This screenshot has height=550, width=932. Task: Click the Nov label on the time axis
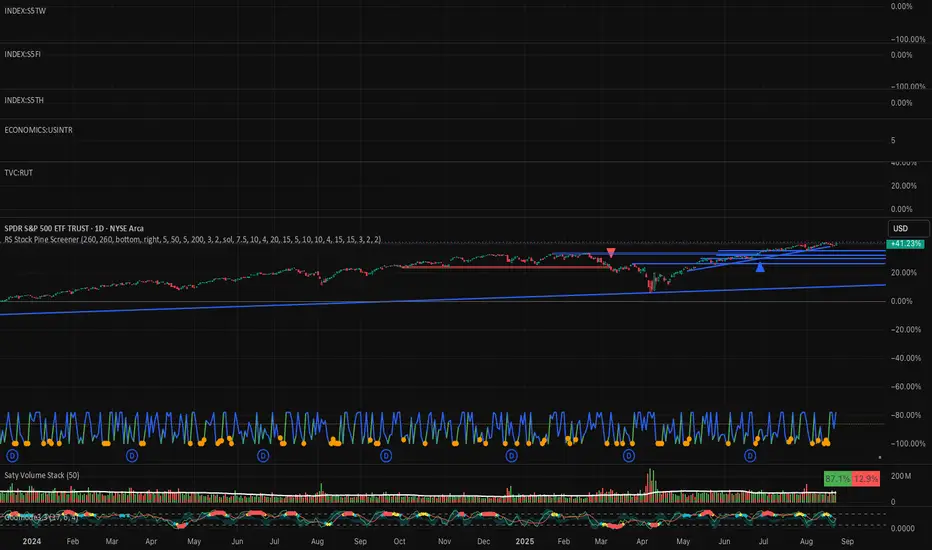tap(444, 542)
